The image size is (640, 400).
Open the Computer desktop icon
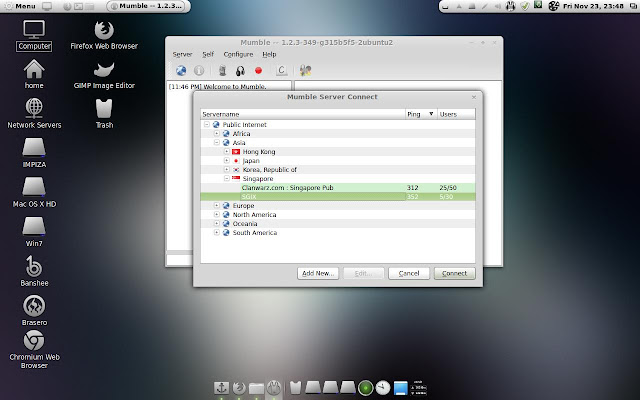coord(34,36)
